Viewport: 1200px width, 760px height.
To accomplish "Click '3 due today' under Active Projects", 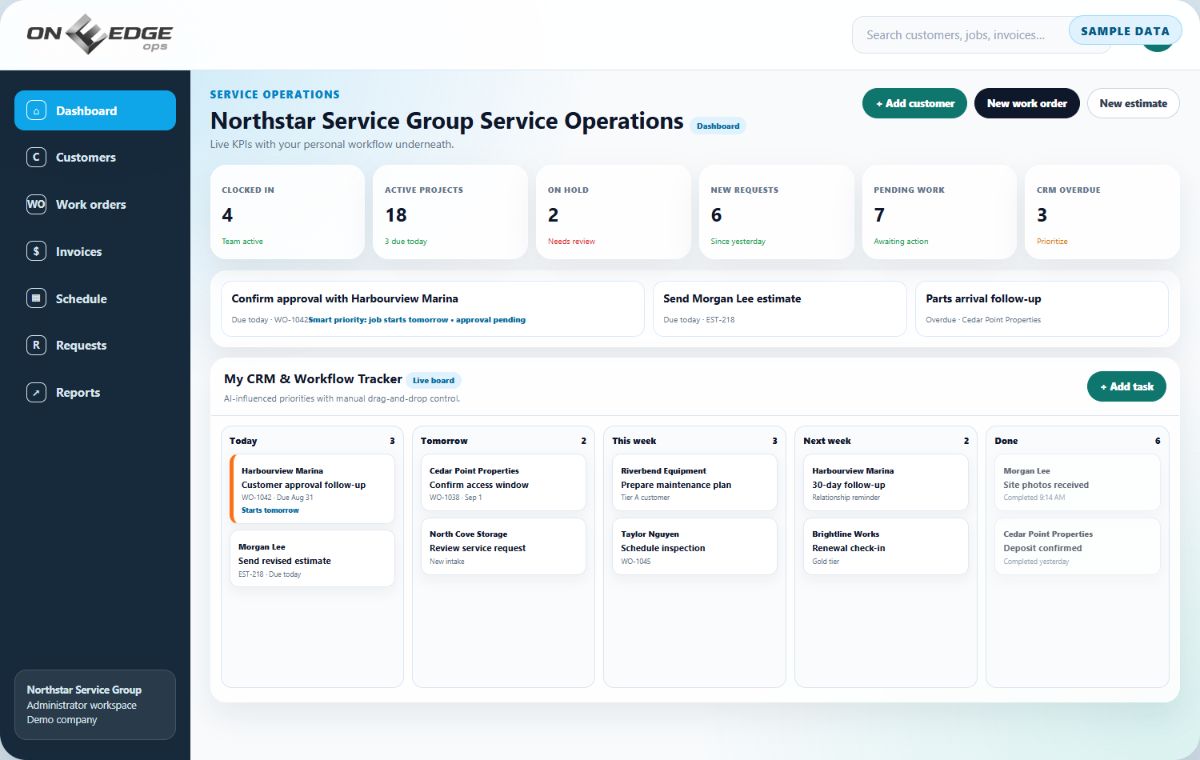I will point(406,241).
